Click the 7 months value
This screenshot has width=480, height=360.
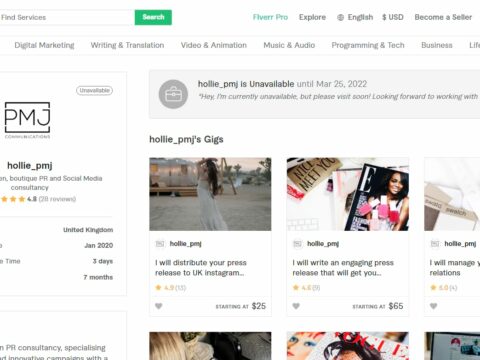[x=98, y=277]
